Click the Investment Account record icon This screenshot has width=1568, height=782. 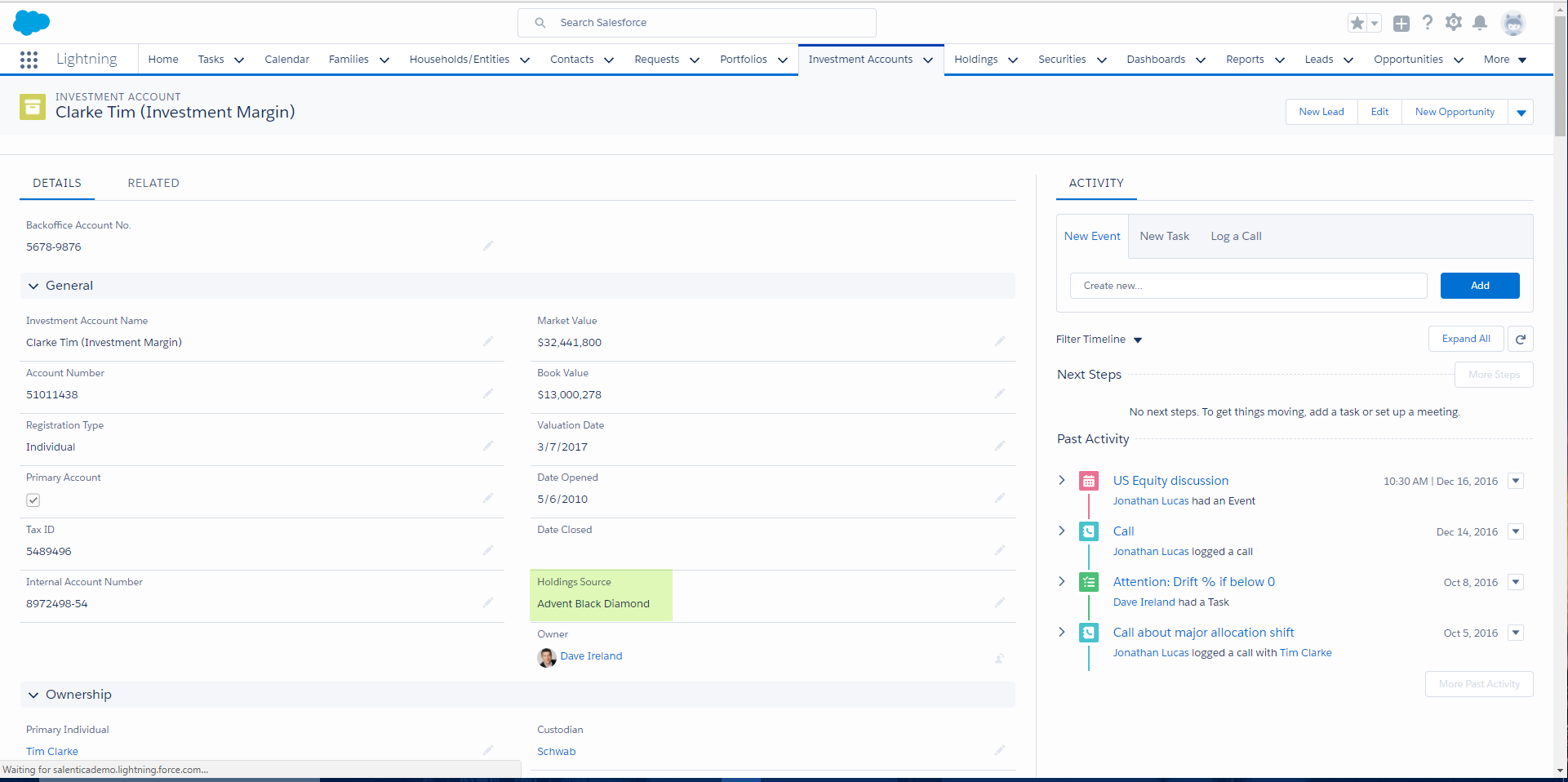[x=33, y=106]
